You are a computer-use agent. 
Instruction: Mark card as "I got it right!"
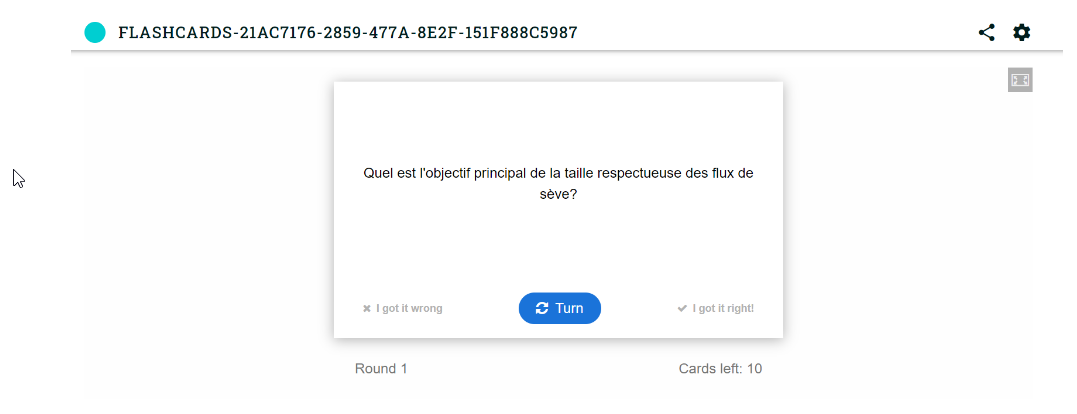[723, 309]
